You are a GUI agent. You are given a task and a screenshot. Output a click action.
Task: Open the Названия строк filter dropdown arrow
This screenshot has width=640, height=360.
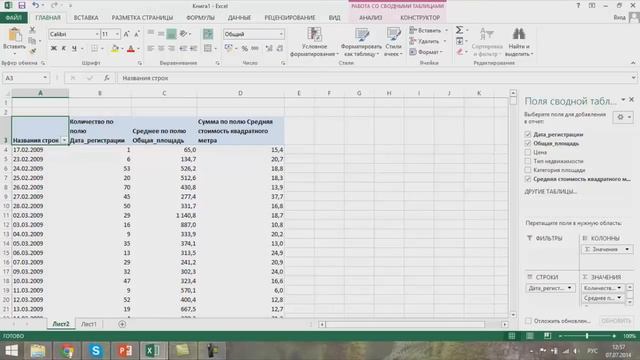(64, 140)
